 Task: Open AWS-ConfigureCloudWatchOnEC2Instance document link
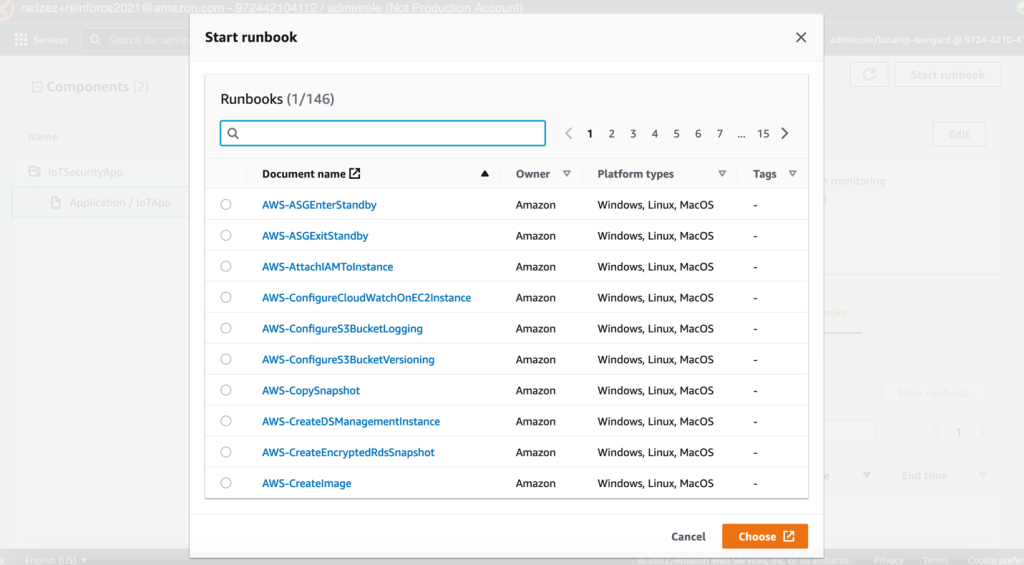pyautogui.click(x=366, y=298)
